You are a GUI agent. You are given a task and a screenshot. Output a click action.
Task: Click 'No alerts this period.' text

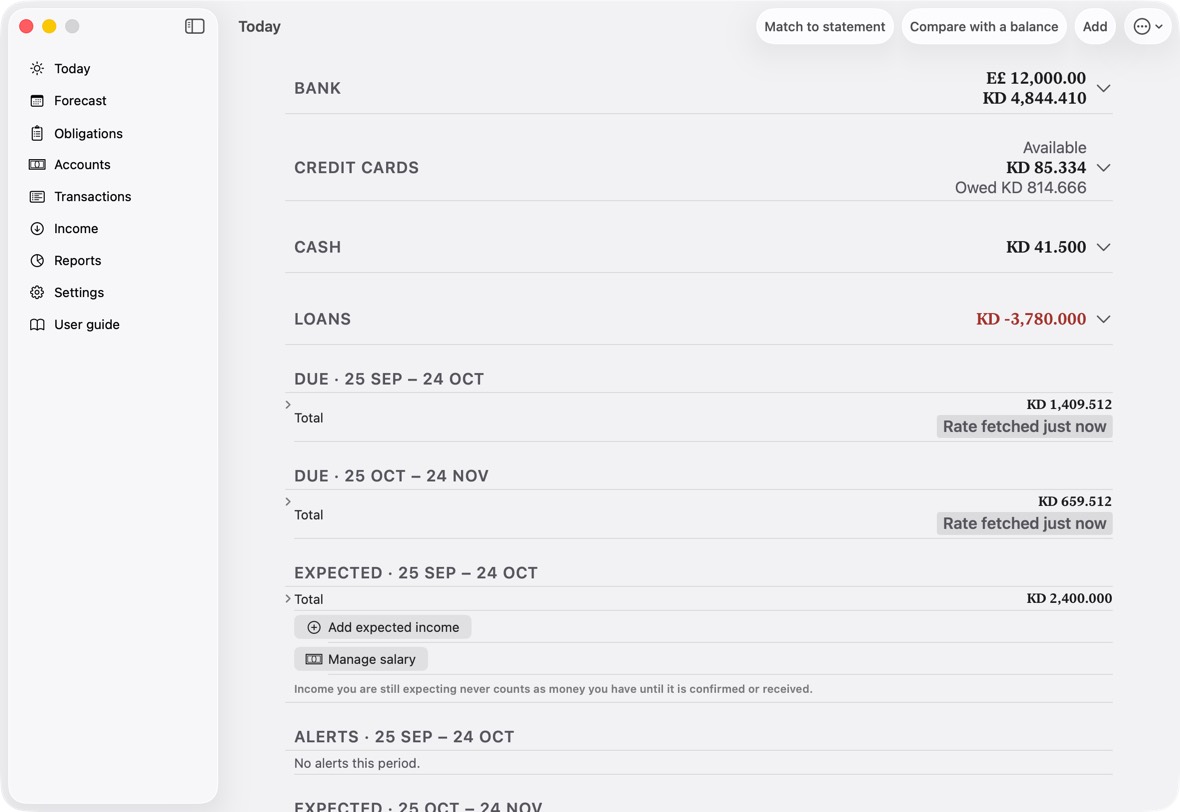pos(357,763)
